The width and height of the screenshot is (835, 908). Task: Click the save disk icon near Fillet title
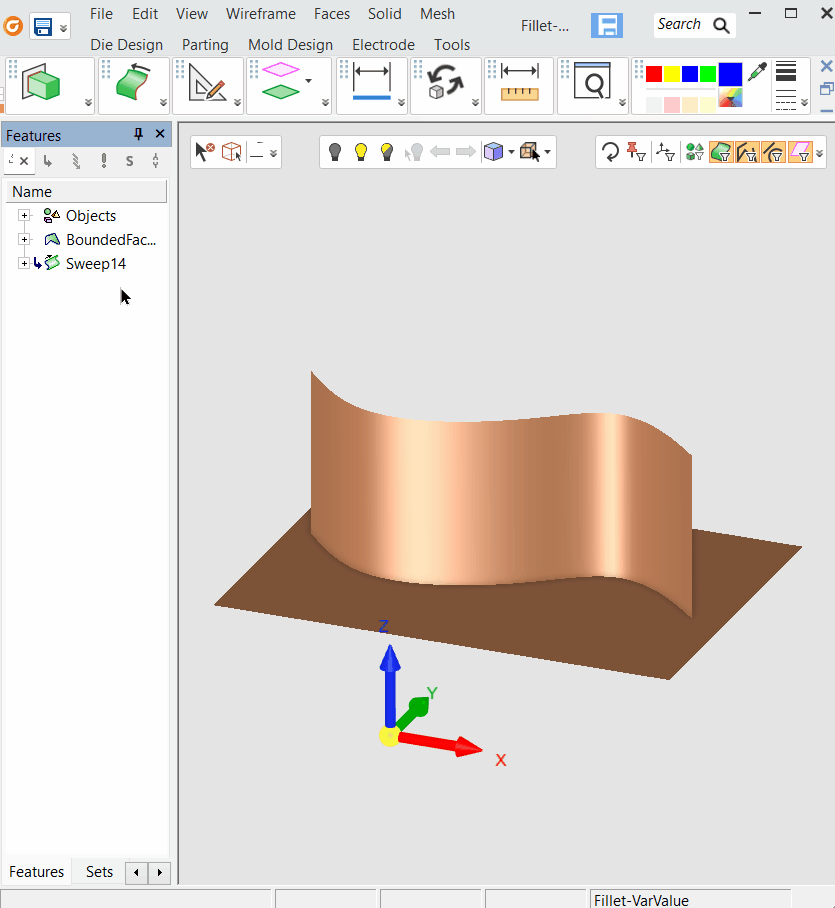[606, 26]
